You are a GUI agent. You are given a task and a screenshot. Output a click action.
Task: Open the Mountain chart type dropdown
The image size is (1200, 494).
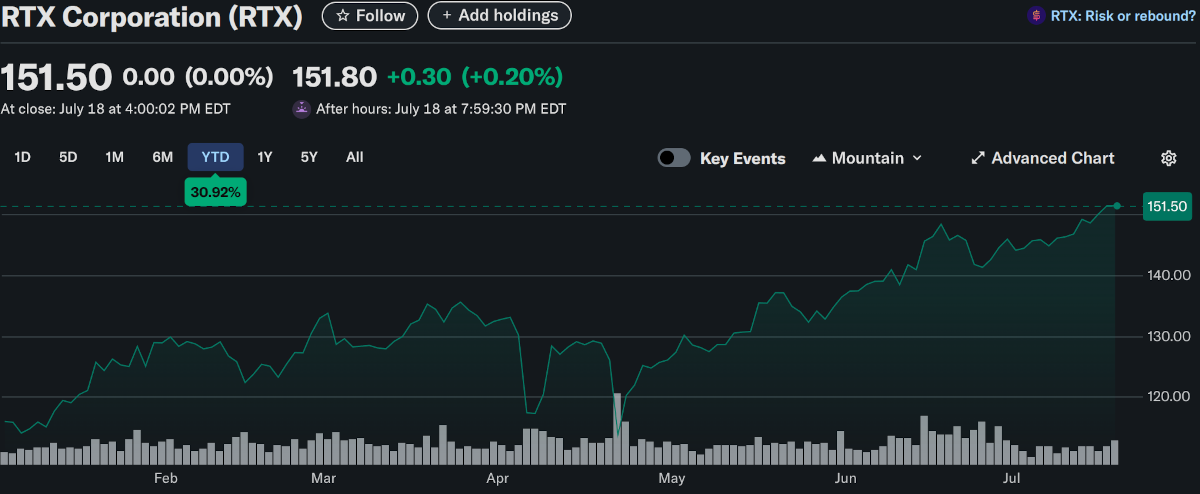[867, 158]
